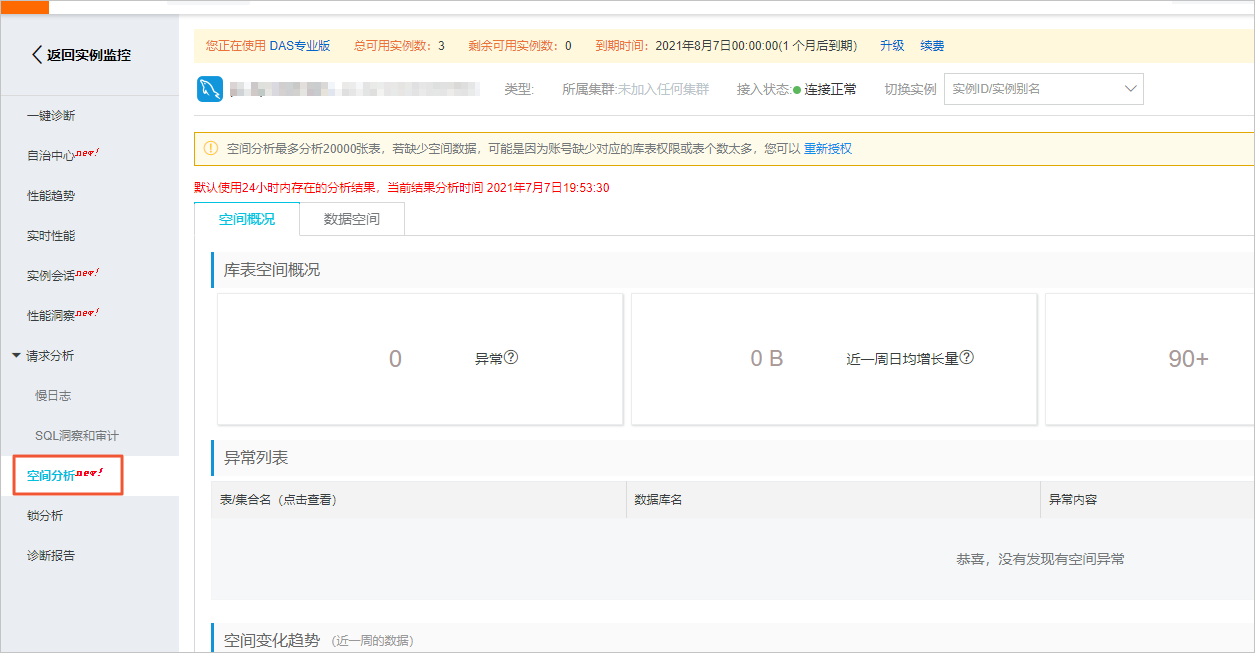Viewport: 1255px width, 653px height.
Task: Click the help icon beside 异常
Action: click(x=511, y=357)
